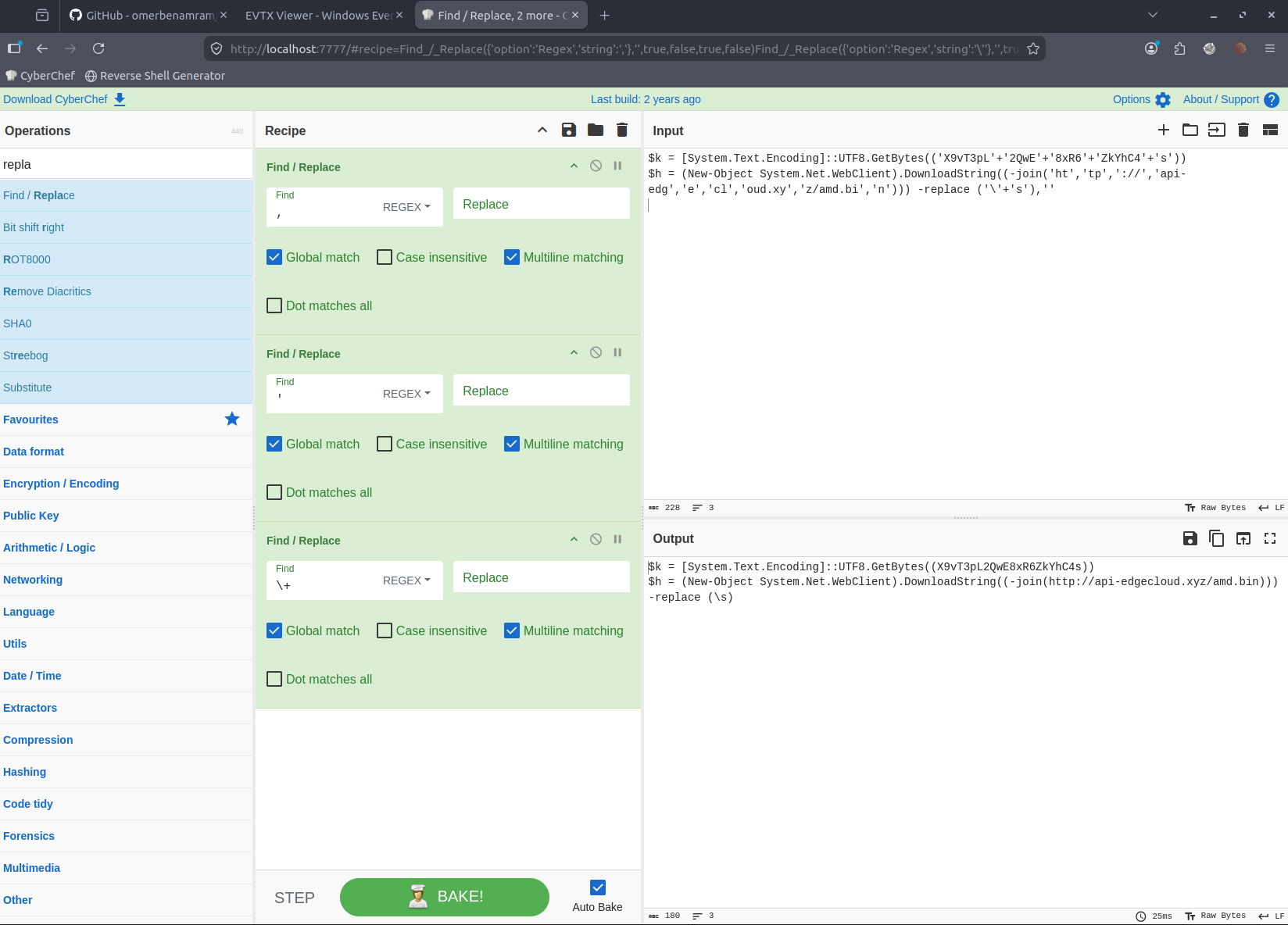Click the input text area
Image resolution: width=1288 pixels, height=925 pixels.
pyautogui.click(x=965, y=324)
